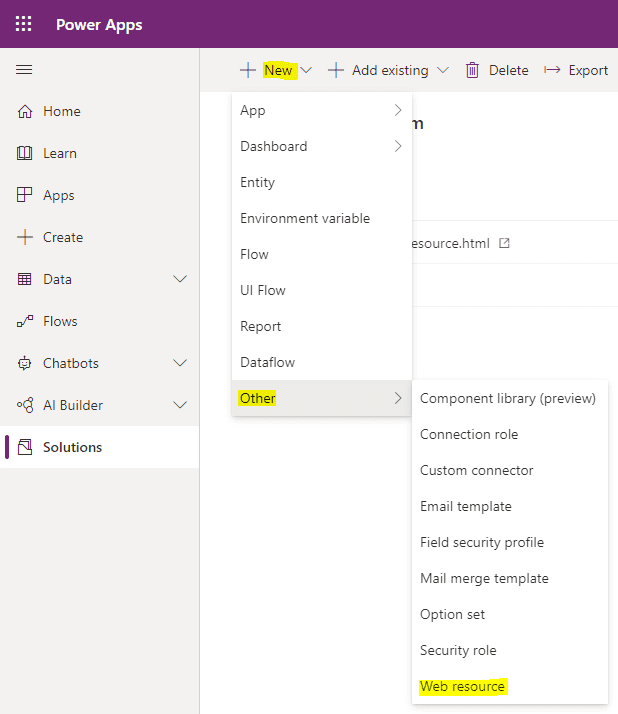
Task: Open the App submenu arrow
Action: pyautogui.click(x=398, y=110)
